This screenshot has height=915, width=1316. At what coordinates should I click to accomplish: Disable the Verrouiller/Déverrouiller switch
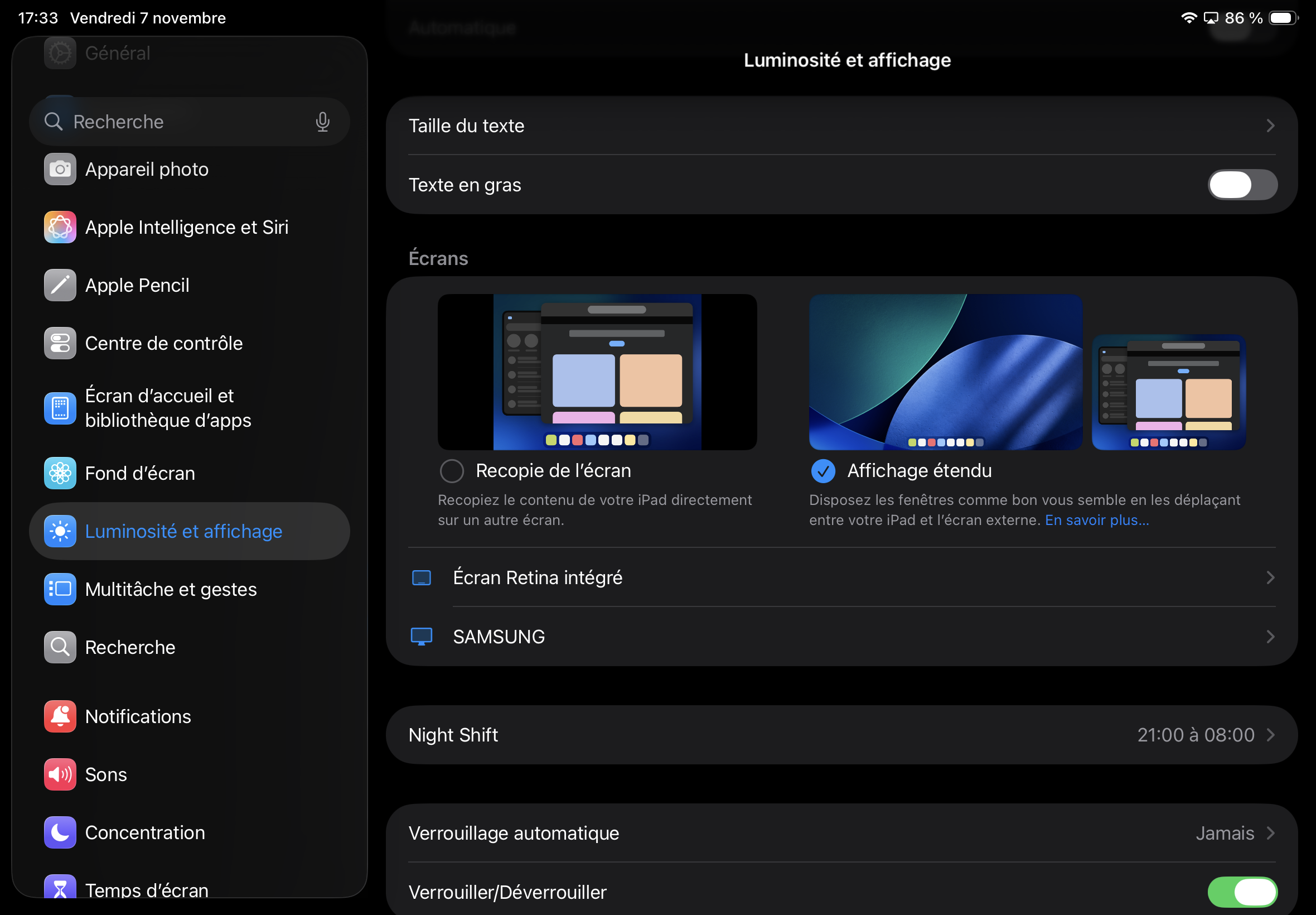(x=1241, y=892)
